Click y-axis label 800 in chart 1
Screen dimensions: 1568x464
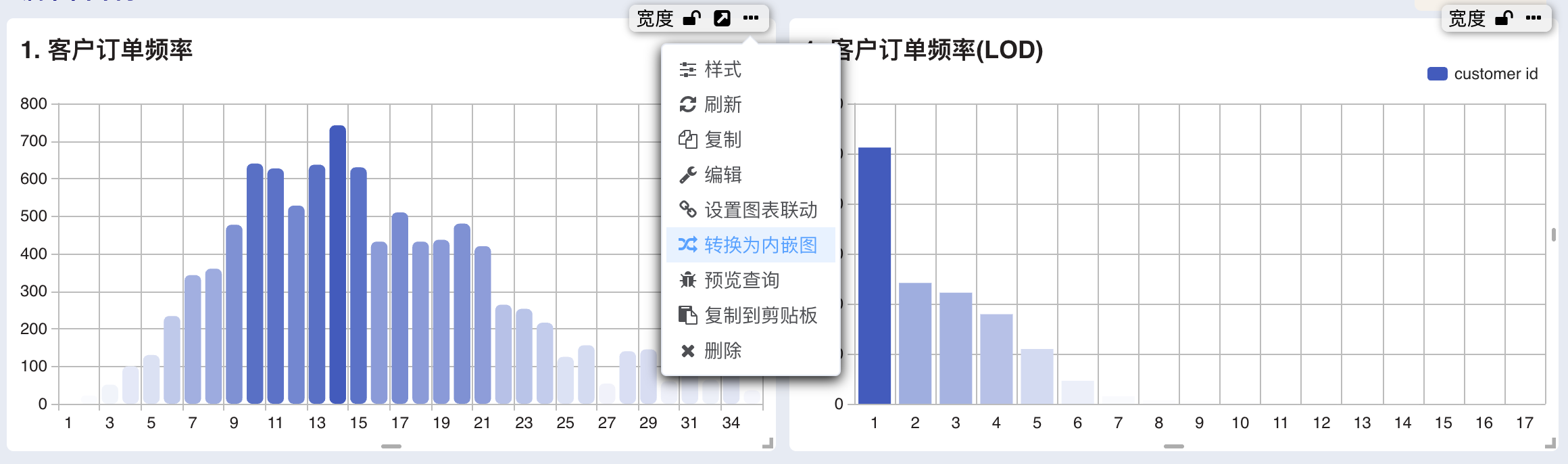(34, 103)
